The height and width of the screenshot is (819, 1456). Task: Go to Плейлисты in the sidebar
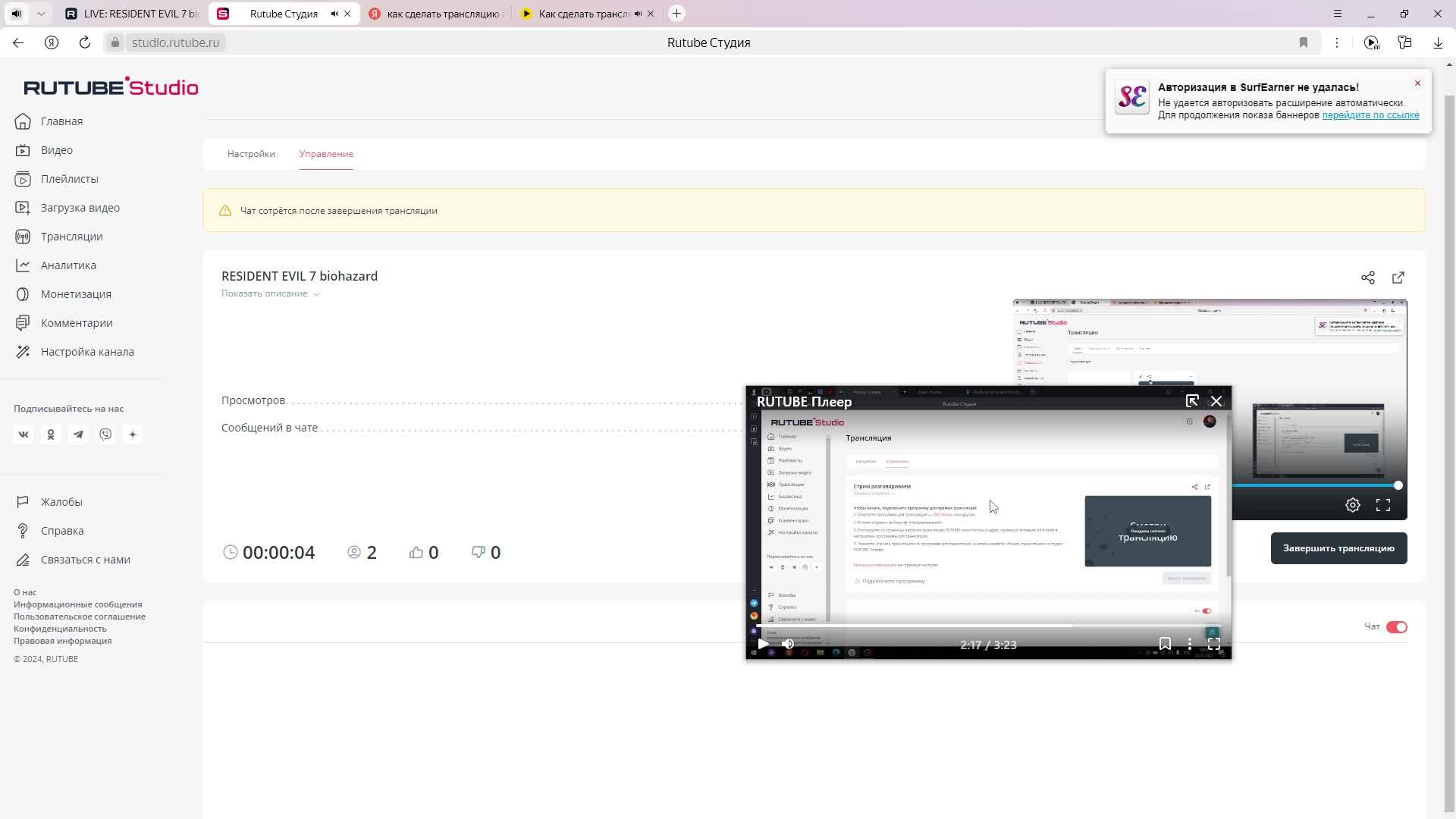(x=57, y=179)
